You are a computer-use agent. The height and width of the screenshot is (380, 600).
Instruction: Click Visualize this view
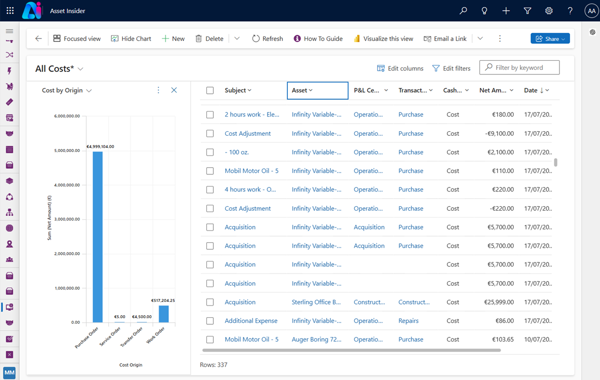pyautogui.click(x=383, y=38)
